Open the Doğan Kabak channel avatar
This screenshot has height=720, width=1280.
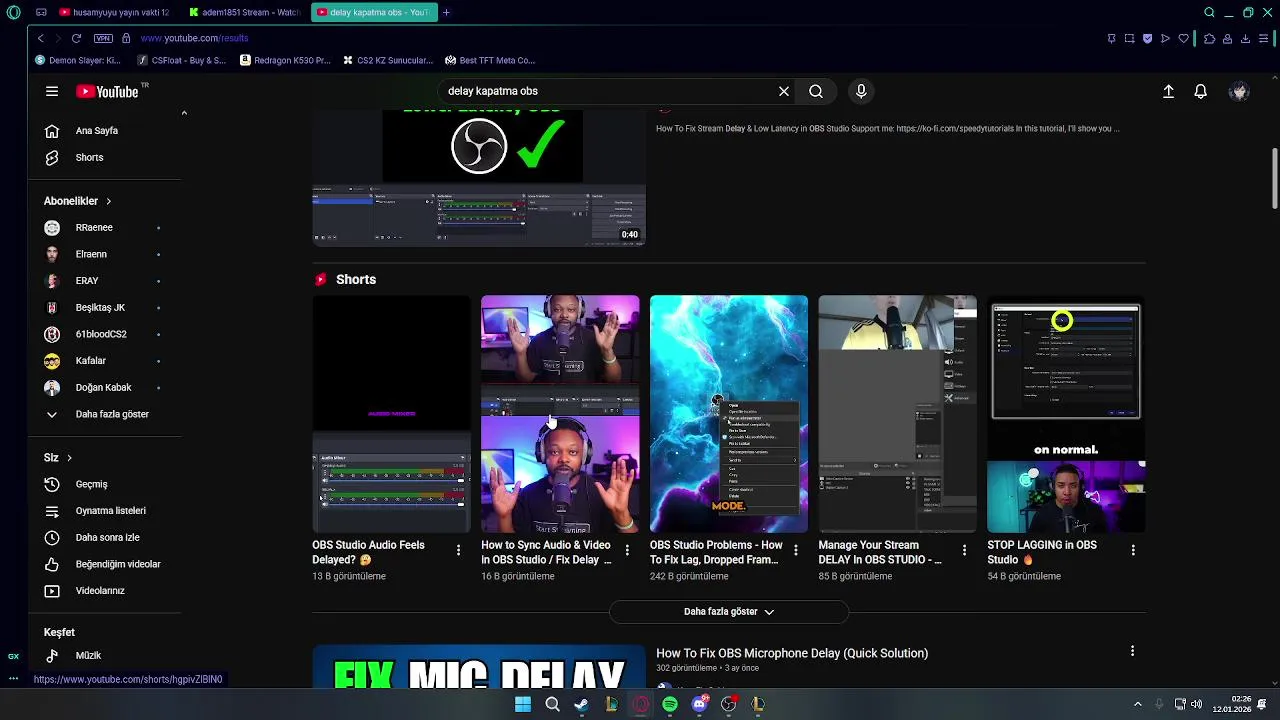click(52, 388)
